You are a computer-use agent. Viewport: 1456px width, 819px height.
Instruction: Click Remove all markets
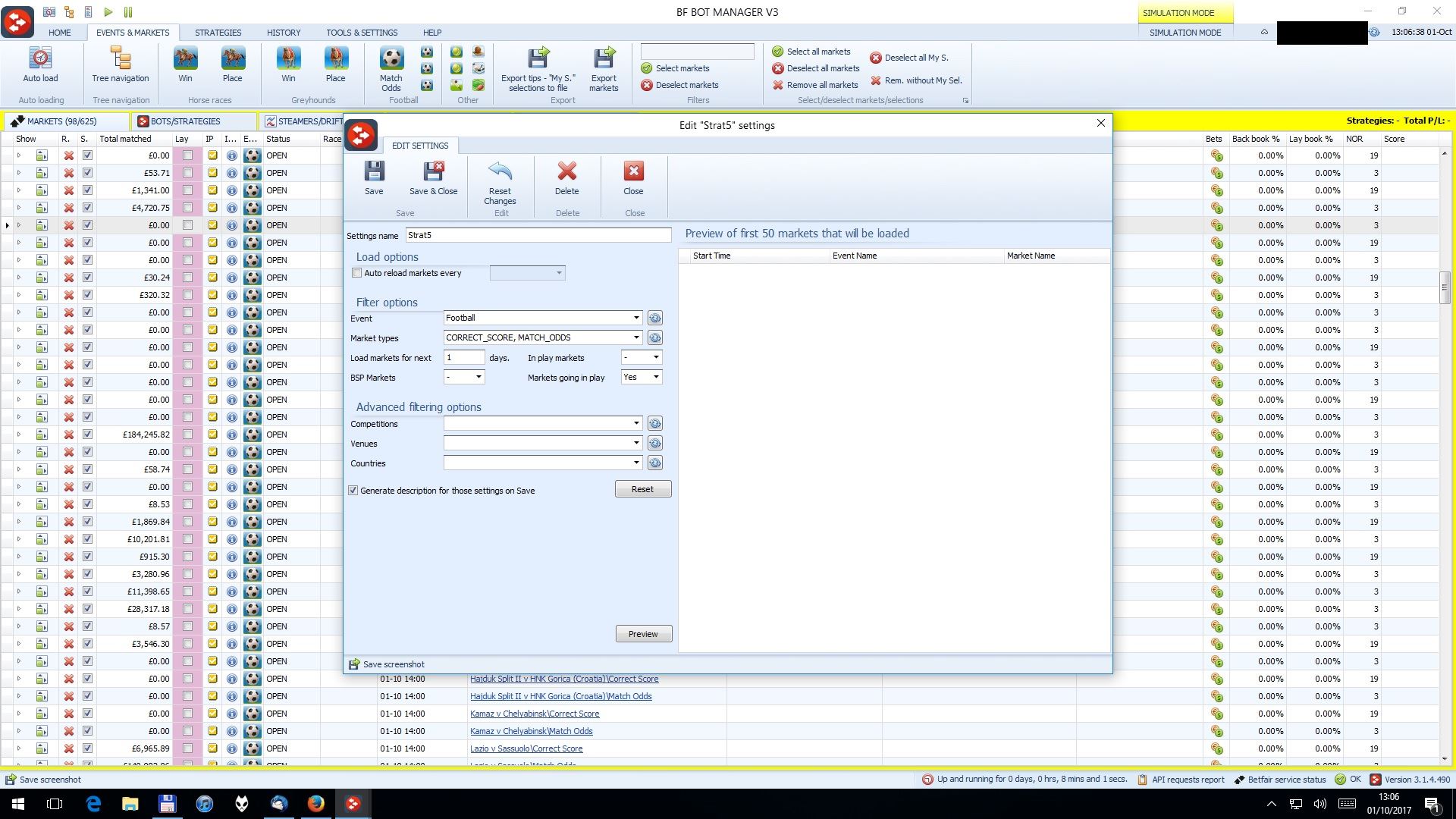(x=815, y=85)
